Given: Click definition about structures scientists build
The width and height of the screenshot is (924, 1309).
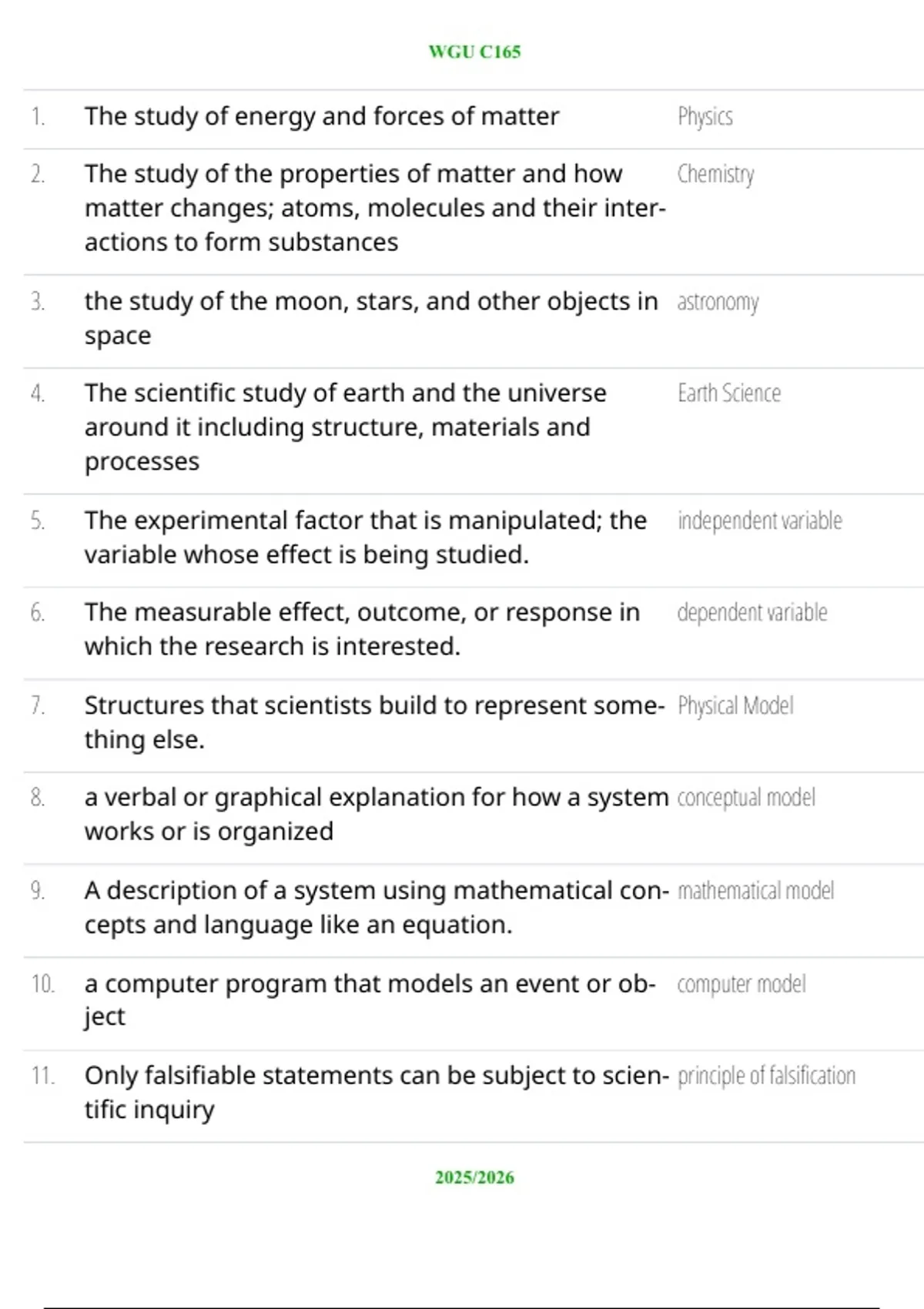Looking at the screenshot, I should pyautogui.click(x=374, y=722).
